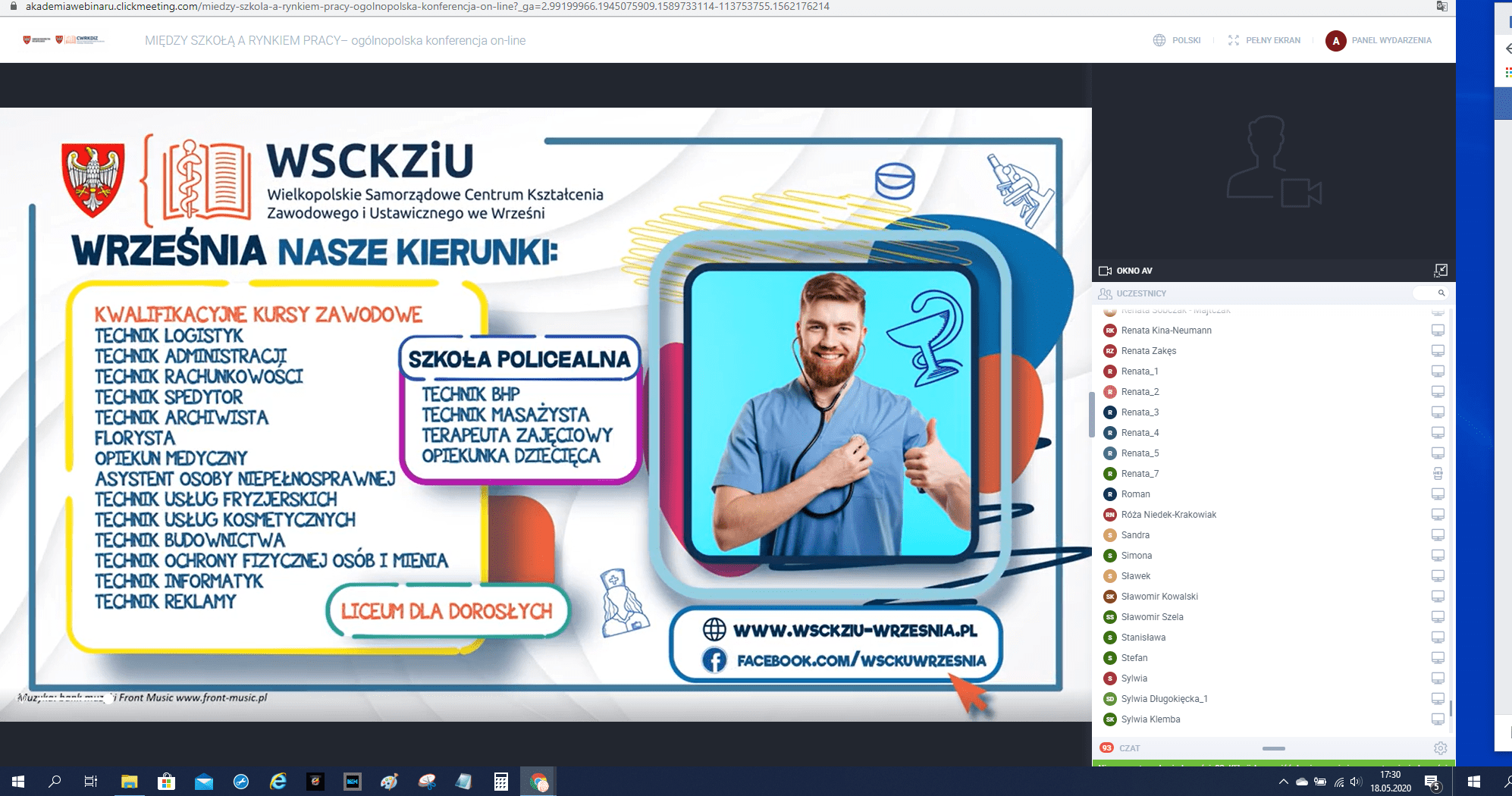This screenshot has height=796, width=1512.
Task: Pop out the AV window
Action: click(x=1441, y=271)
